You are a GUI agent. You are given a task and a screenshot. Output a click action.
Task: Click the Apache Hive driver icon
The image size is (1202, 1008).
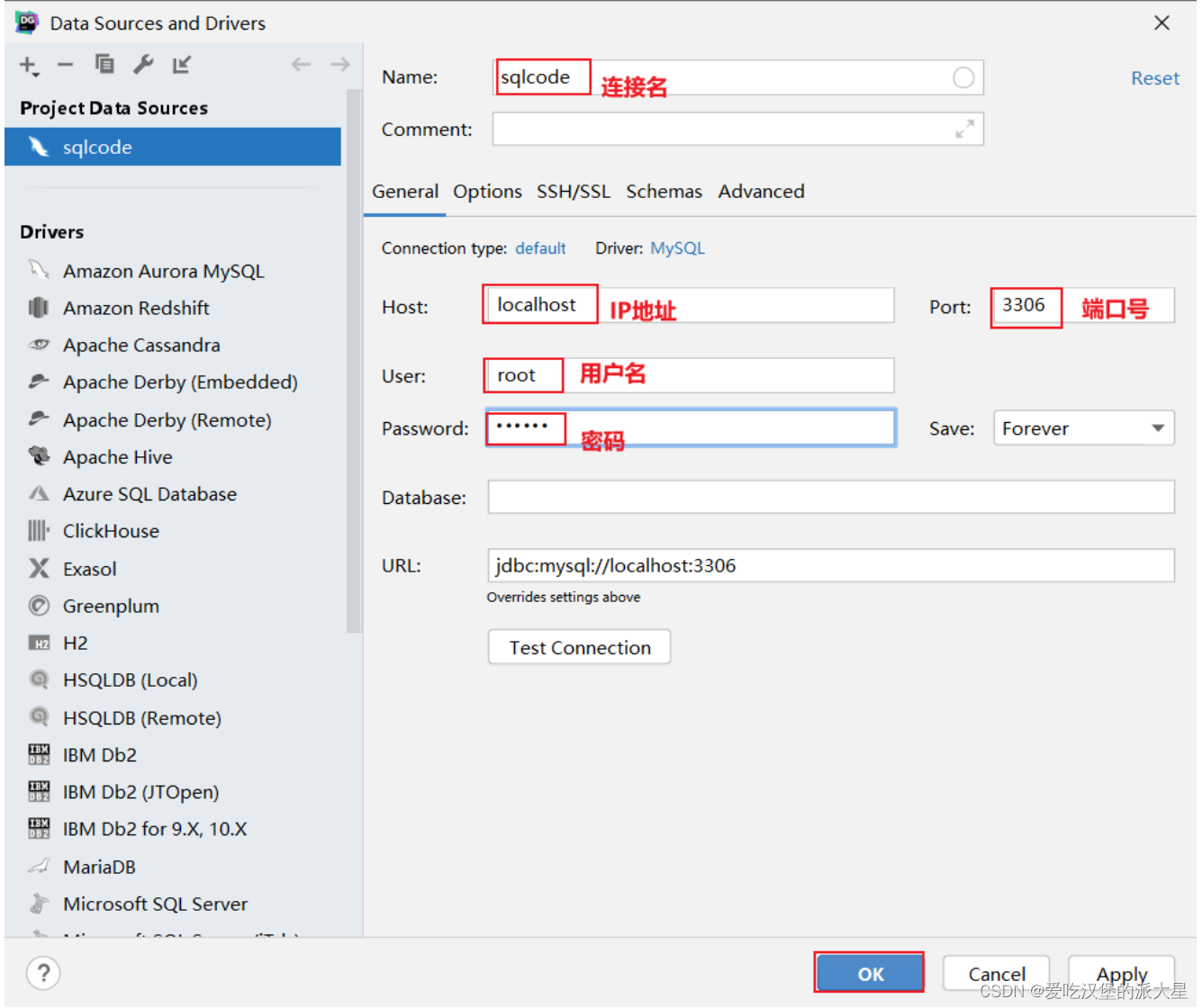[39, 456]
